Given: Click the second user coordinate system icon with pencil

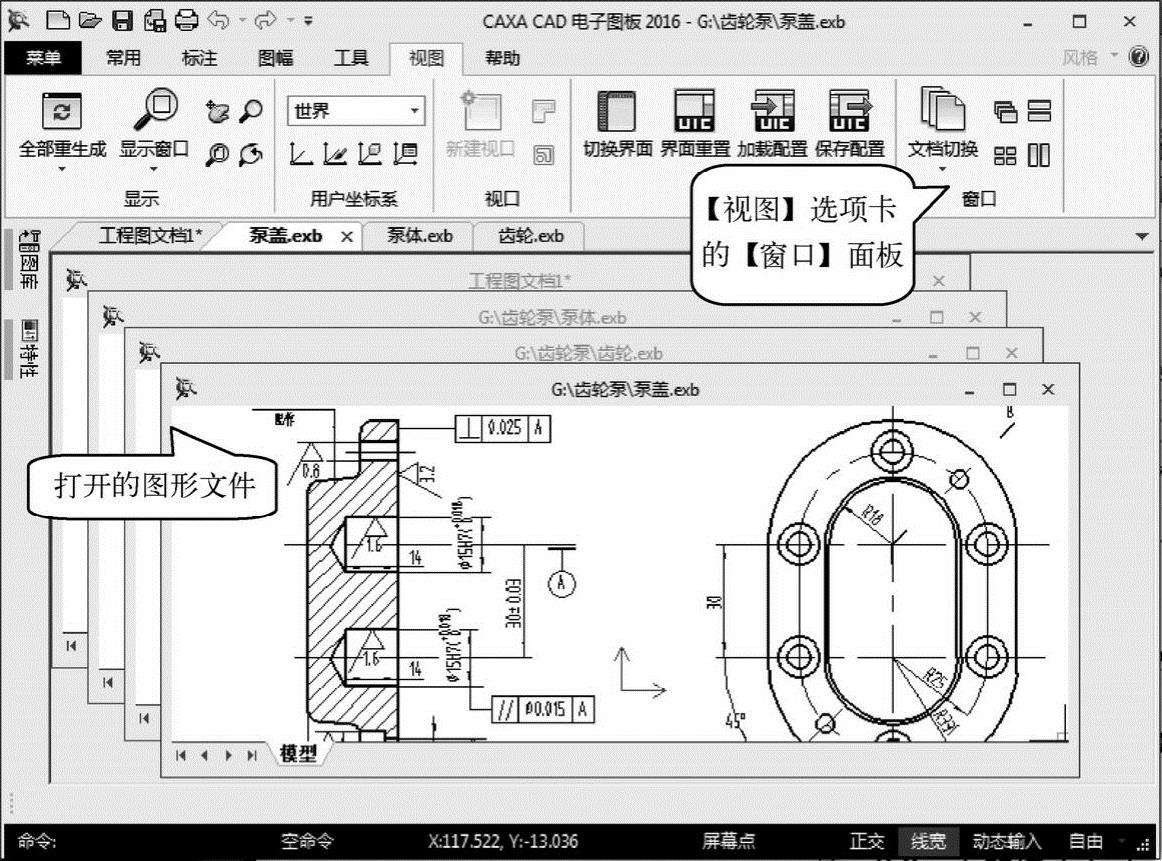Looking at the screenshot, I should pos(335,153).
